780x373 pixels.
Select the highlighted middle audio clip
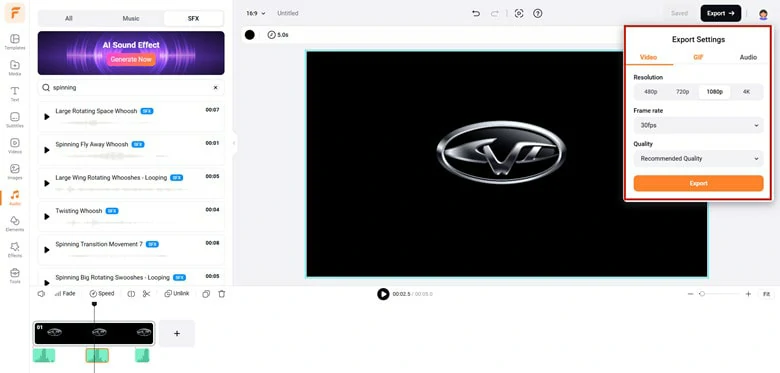97,355
